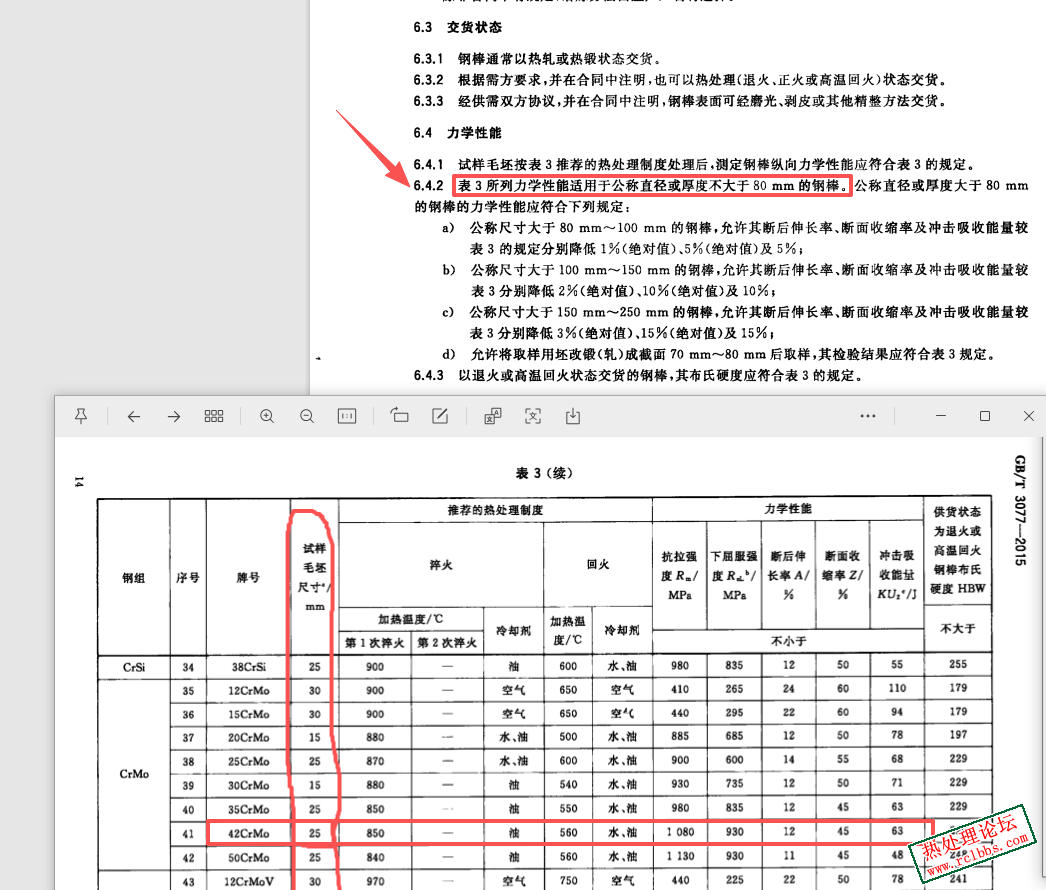Pin the image viewer window on top

click(81, 416)
